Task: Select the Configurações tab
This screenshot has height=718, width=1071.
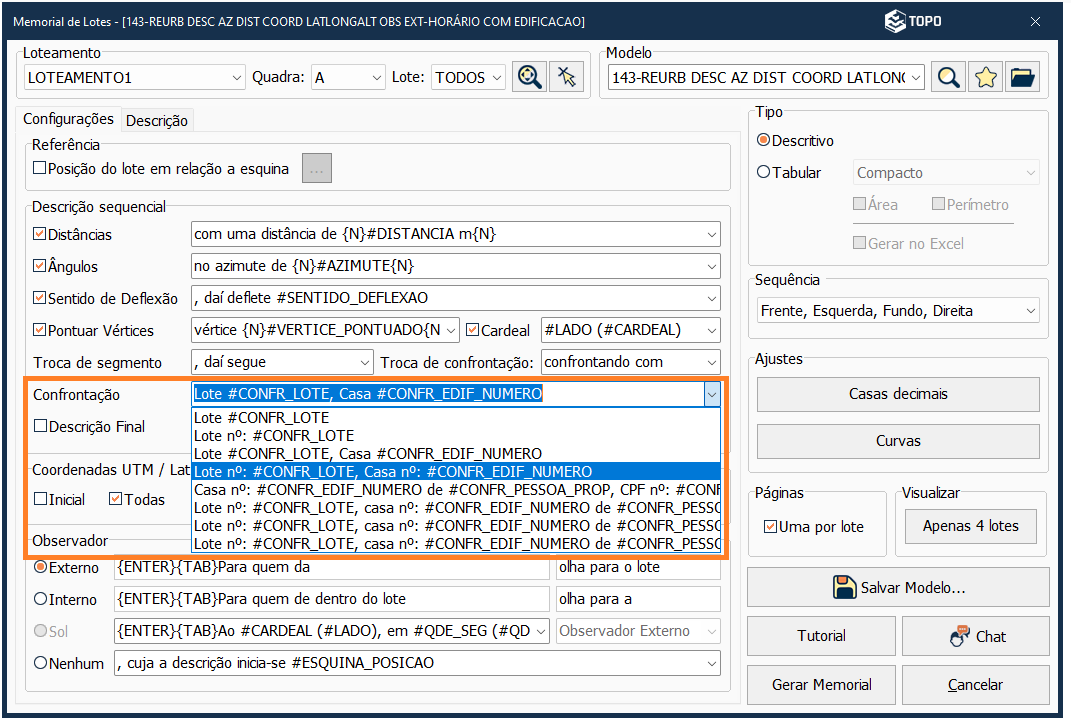Action: click(68, 119)
